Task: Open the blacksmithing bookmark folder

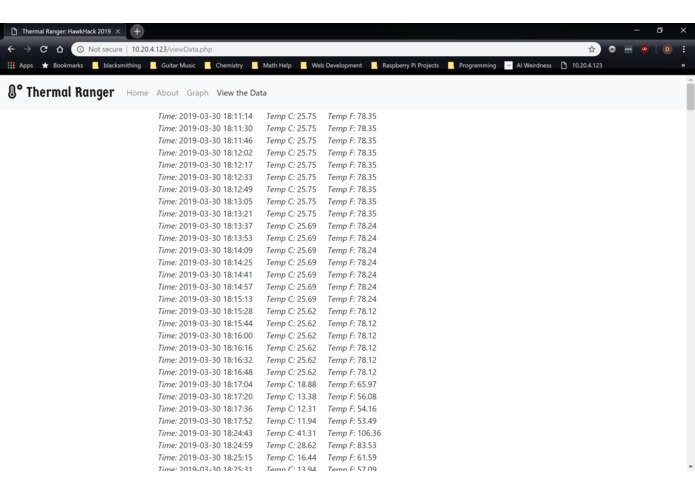Action: pos(117,65)
